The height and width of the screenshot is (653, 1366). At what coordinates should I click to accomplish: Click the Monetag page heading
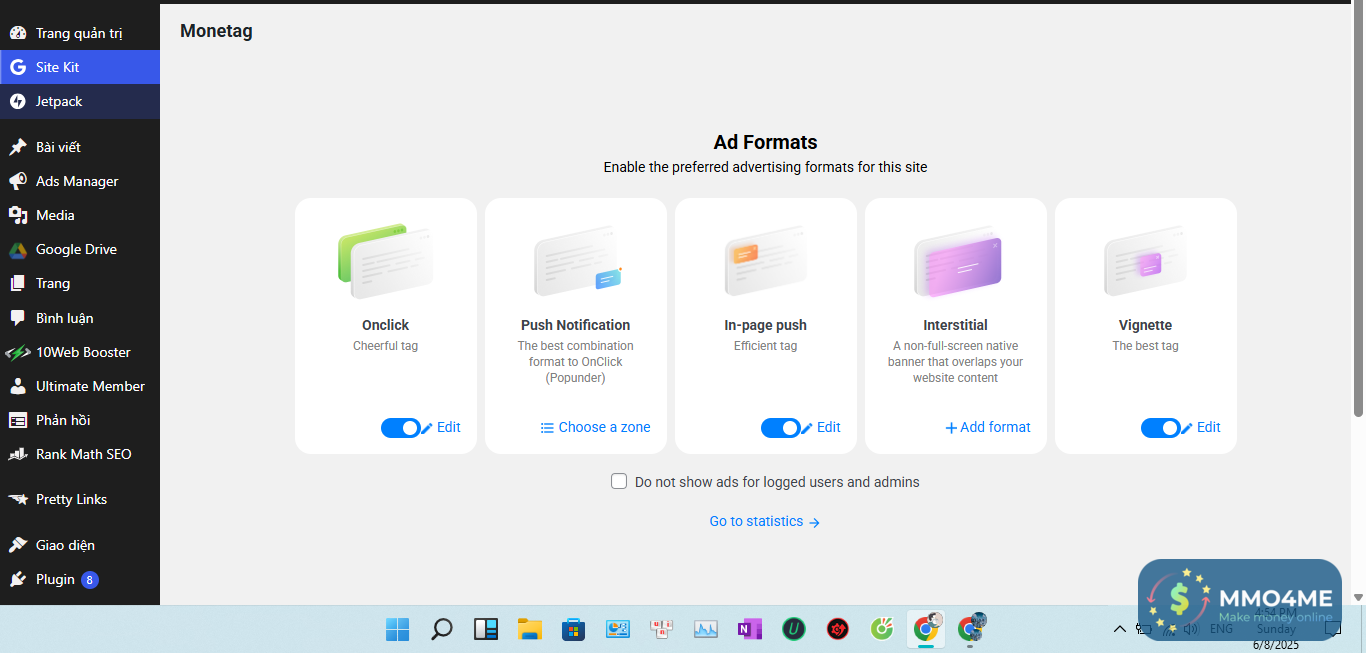click(x=216, y=31)
